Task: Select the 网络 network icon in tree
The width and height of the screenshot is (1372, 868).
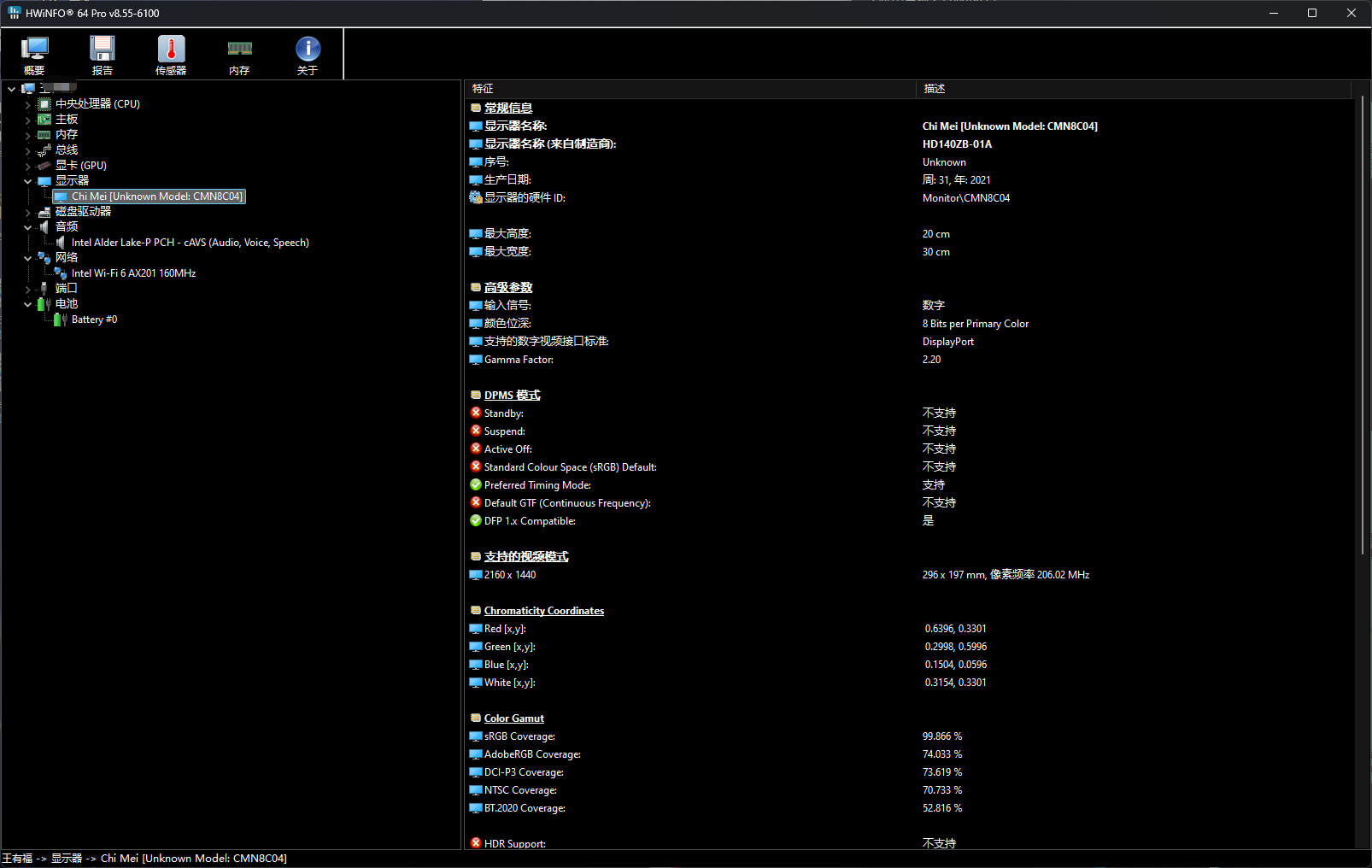Action: (44, 258)
